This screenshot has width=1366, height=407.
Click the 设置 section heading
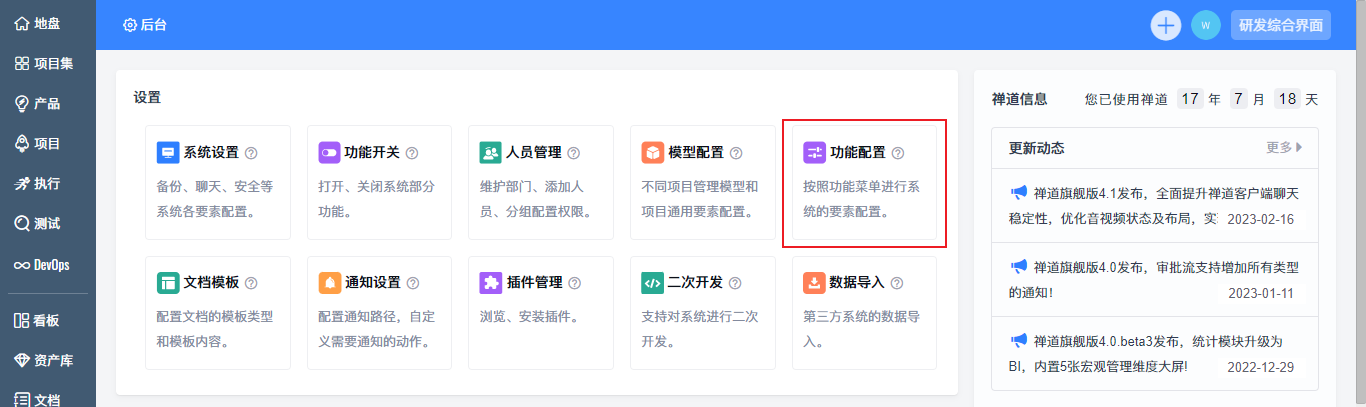(147, 97)
